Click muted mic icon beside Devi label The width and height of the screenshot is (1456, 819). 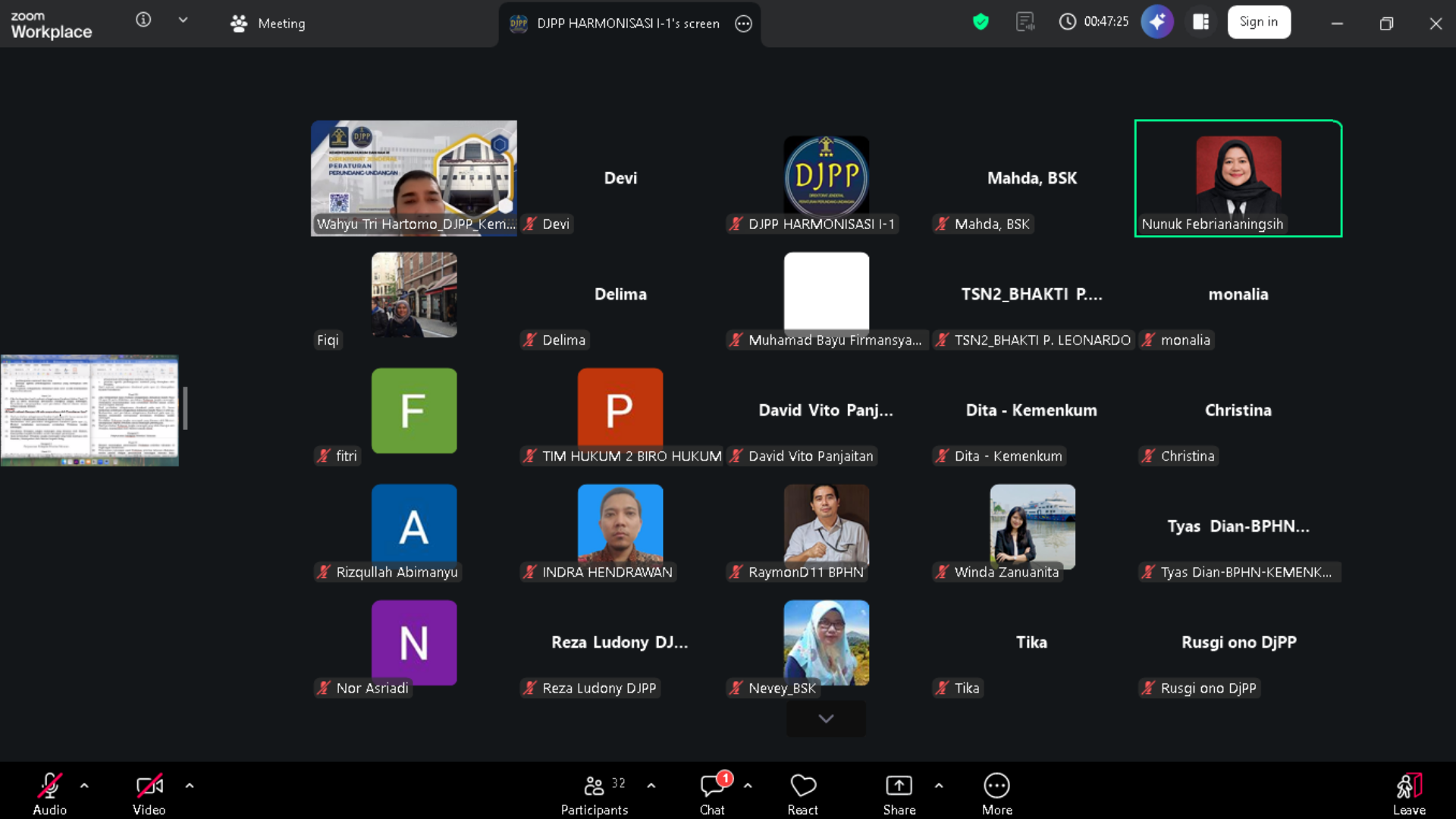[530, 224]
